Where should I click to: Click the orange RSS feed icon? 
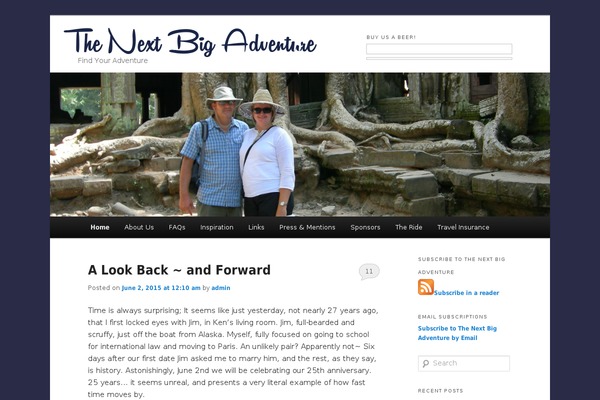click(426, 287)
